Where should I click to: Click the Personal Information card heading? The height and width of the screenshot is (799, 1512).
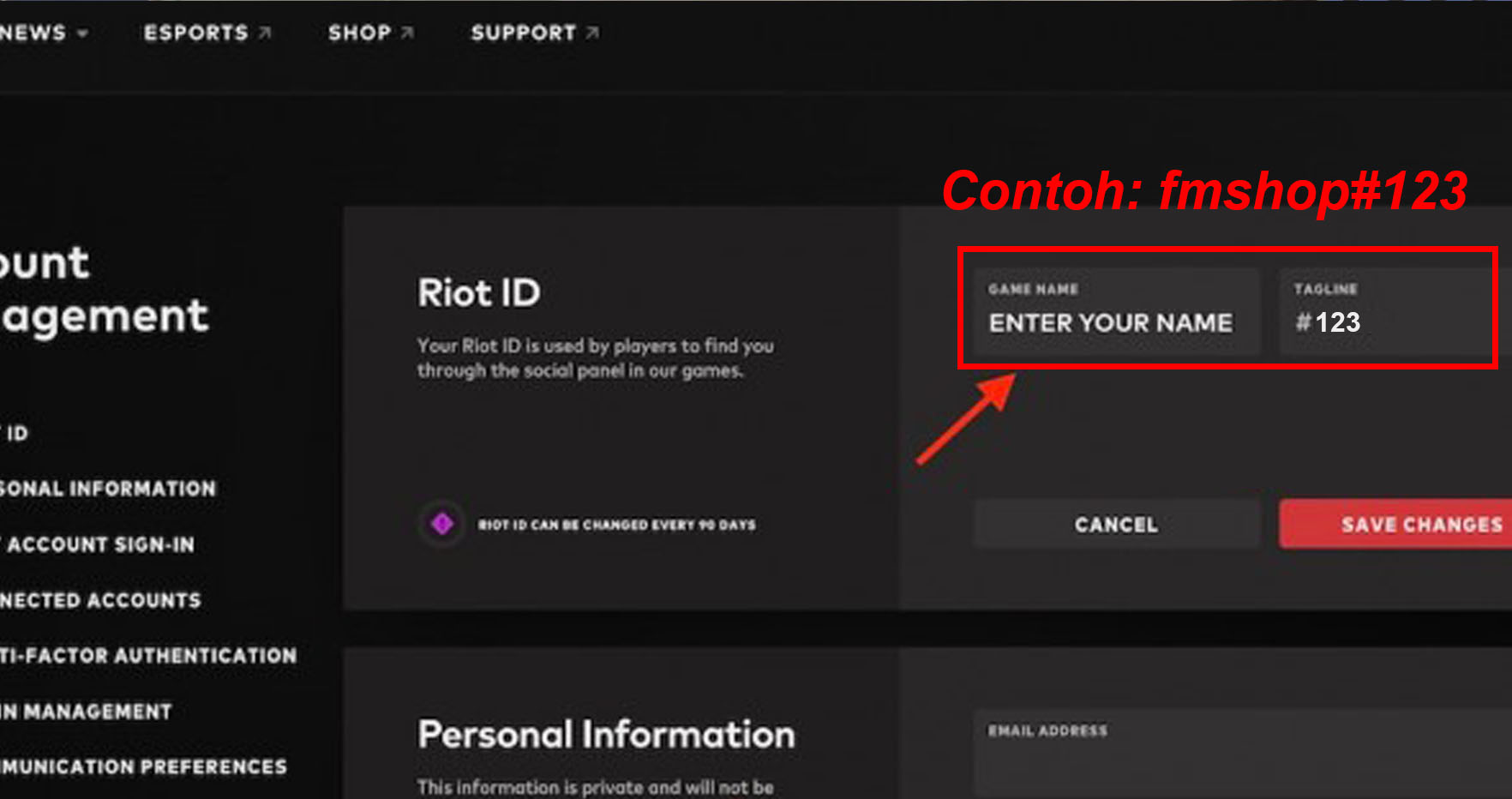(x=606, y=735)
